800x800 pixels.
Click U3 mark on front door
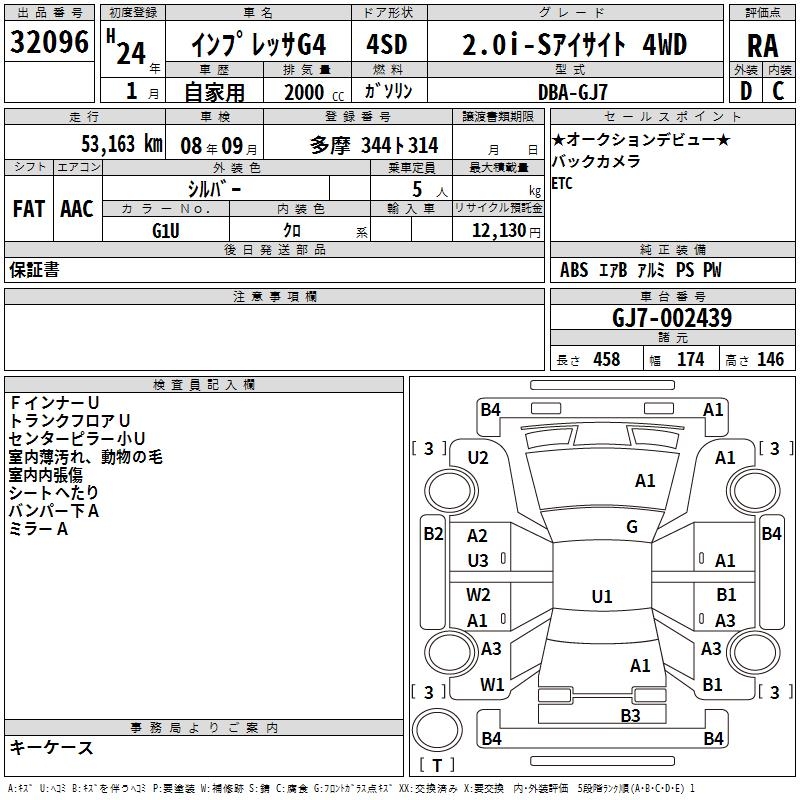pyautogui.click(x=478, y=561)
